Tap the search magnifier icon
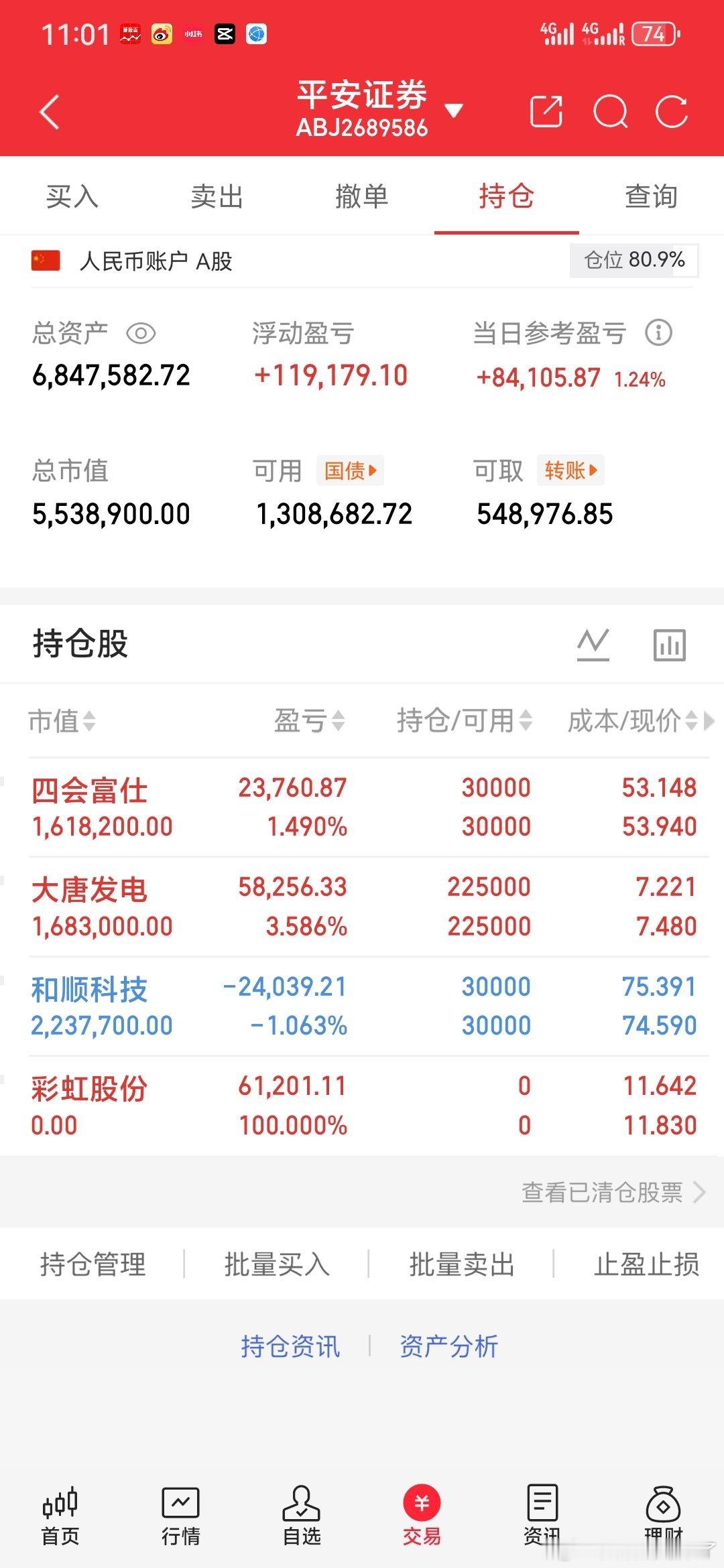Screen dimensions: 724x1568 tap(611, 111)
